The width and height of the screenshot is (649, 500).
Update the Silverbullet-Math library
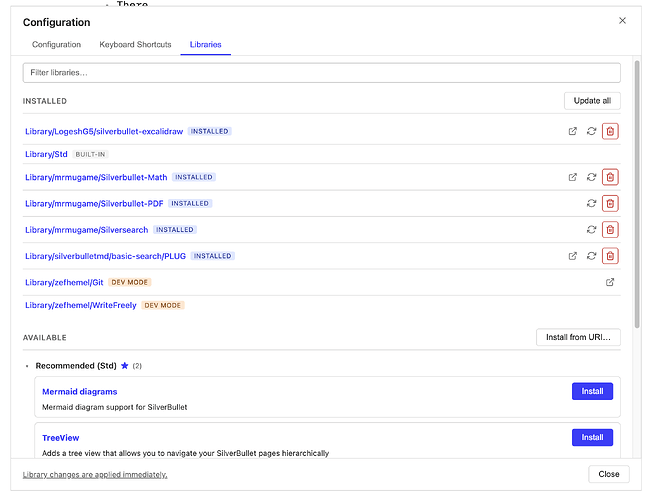pos(591,177)
